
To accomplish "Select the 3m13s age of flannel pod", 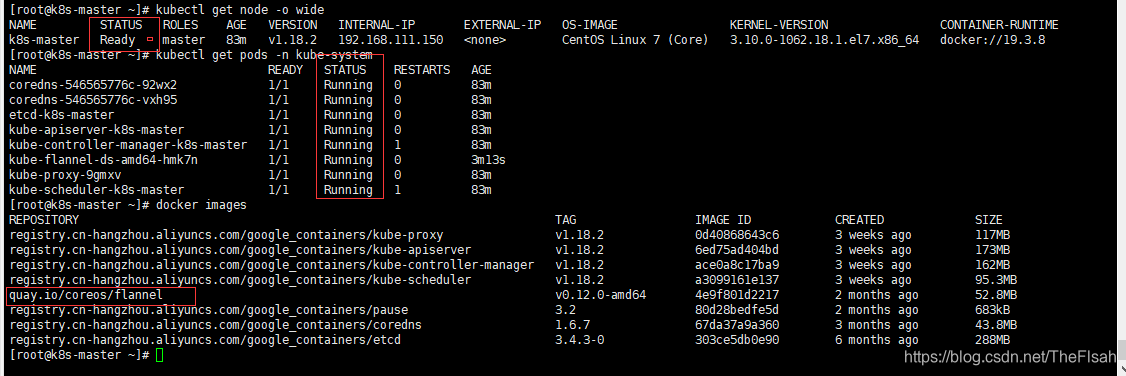I will coord(488,160).
